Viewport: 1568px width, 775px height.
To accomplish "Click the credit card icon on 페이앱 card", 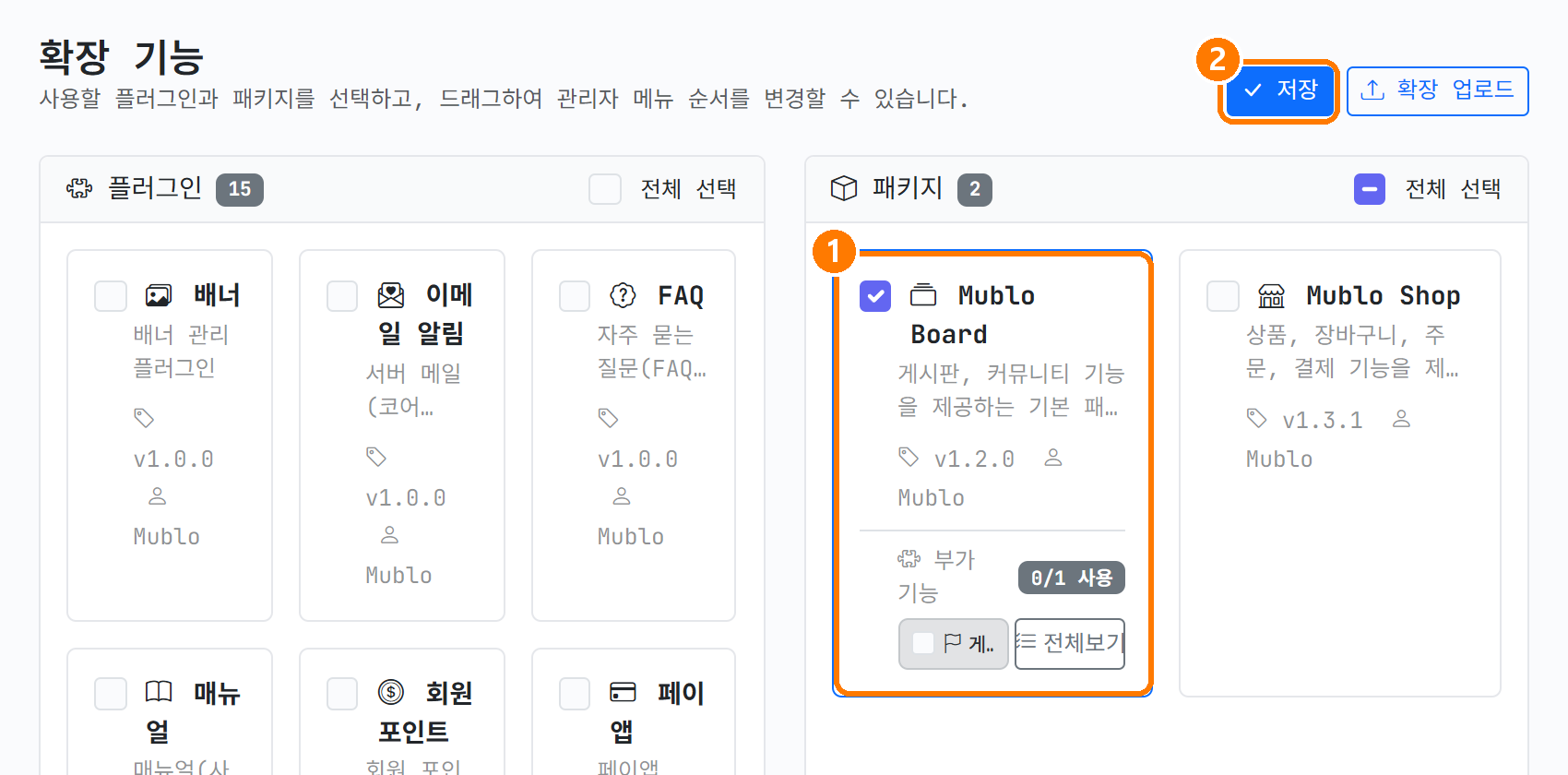I will tap(624, 692).
